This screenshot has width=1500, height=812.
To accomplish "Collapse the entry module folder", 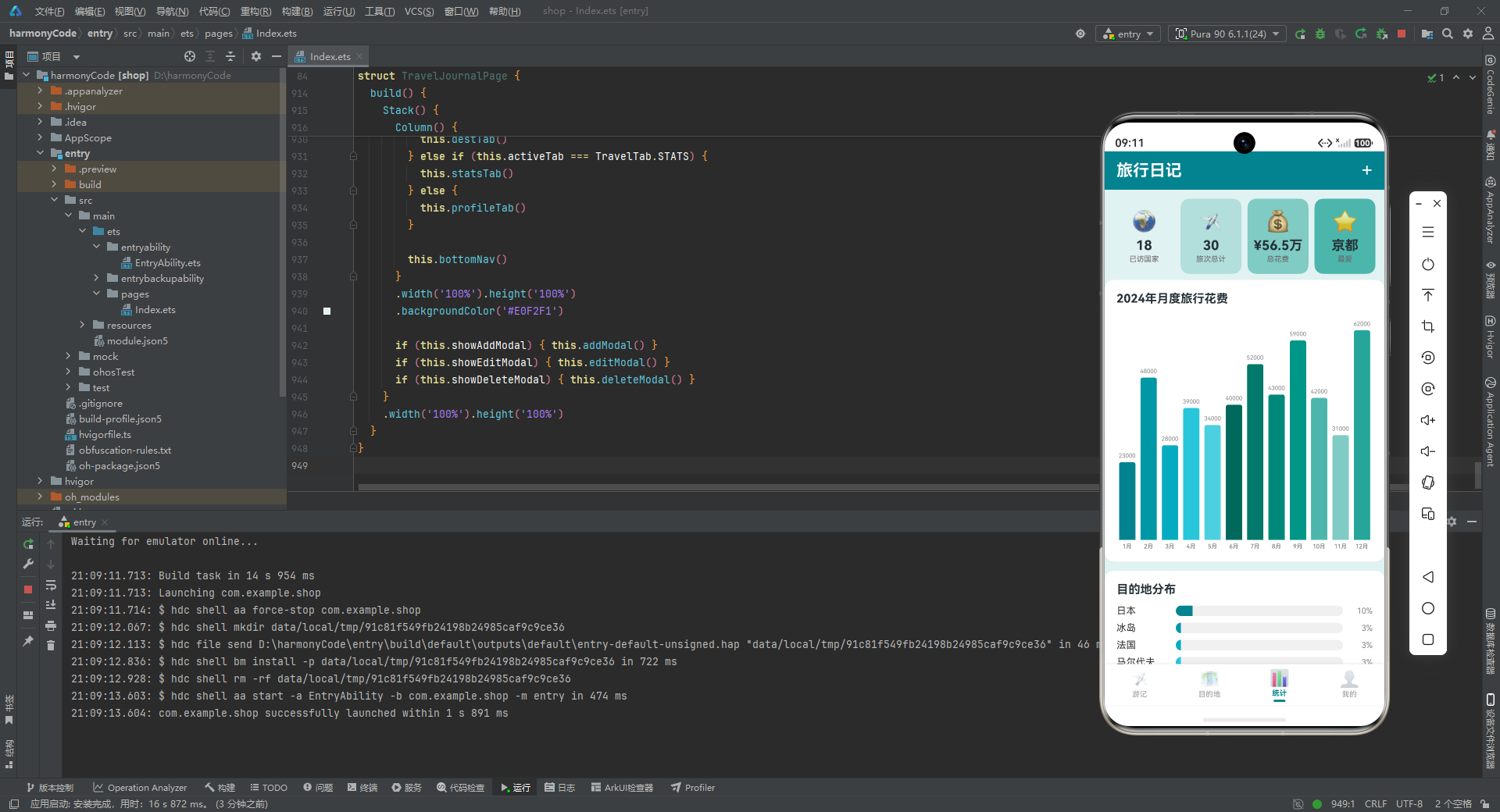I will [x=40, y=153].
